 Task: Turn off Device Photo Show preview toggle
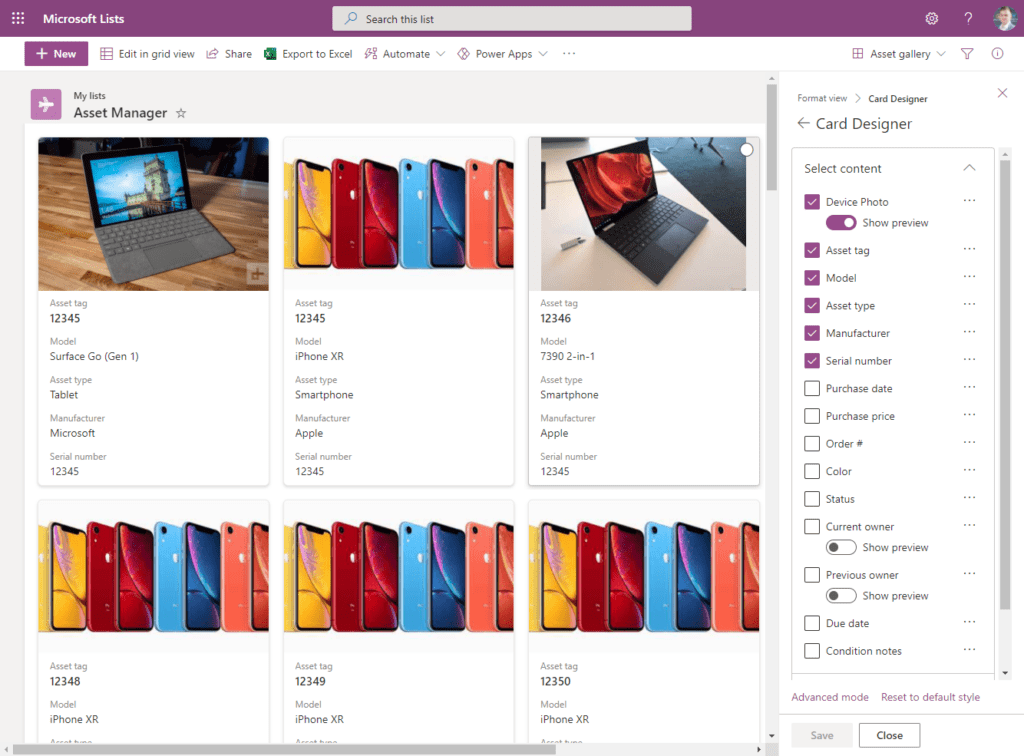click(840, 223)
